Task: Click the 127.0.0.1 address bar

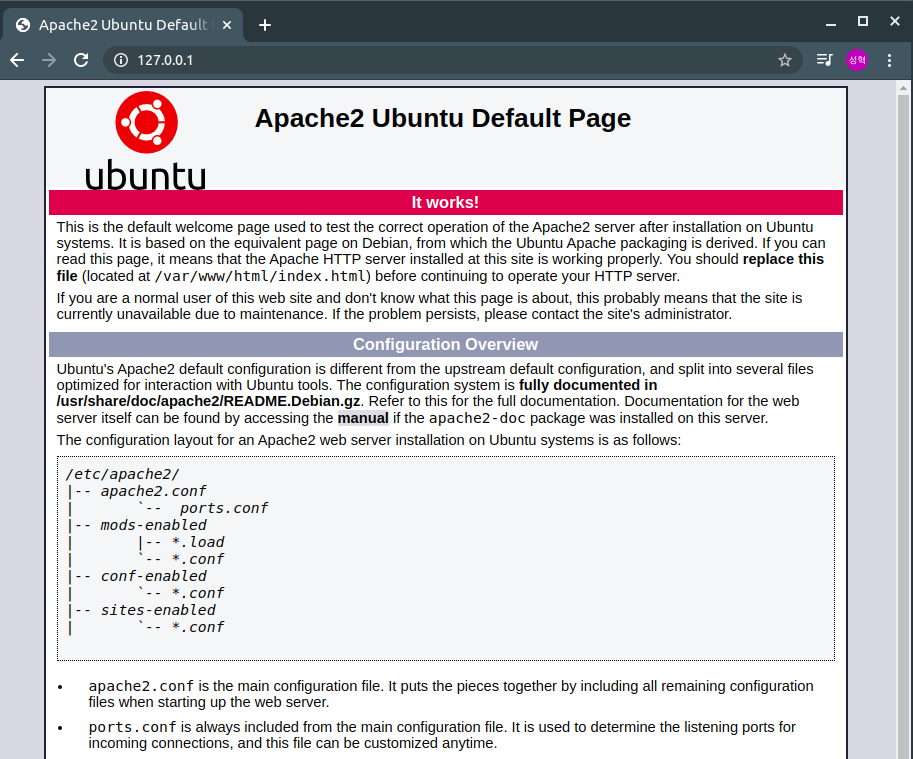Action: 454,60
